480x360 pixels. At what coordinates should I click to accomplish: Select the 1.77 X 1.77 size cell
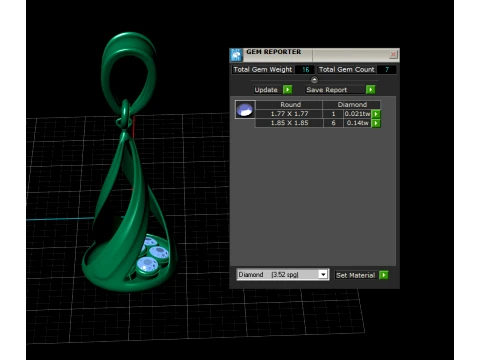(289, 114)
